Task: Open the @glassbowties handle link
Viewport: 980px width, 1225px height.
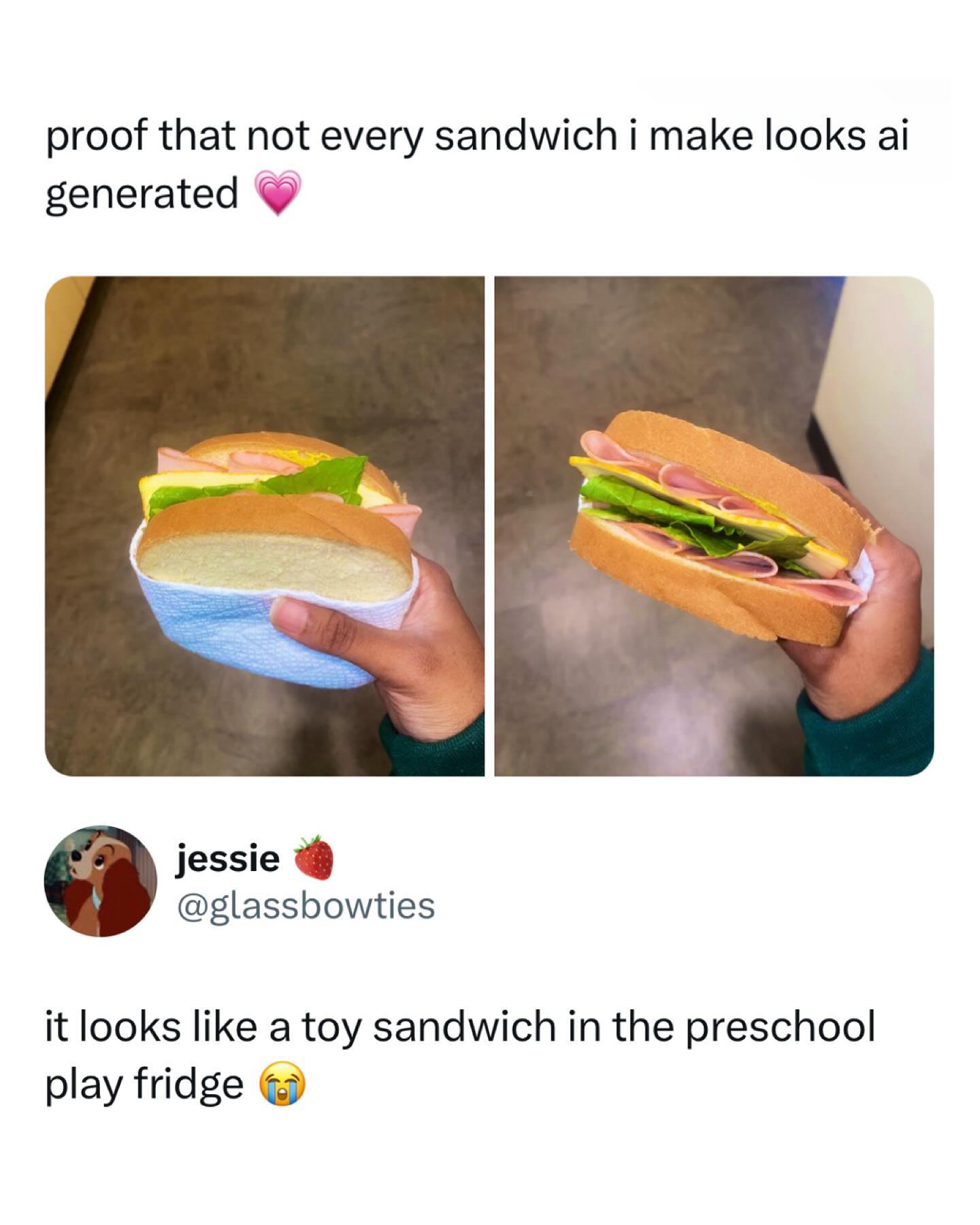Action: pyautogui.click(x=306, y=906)
